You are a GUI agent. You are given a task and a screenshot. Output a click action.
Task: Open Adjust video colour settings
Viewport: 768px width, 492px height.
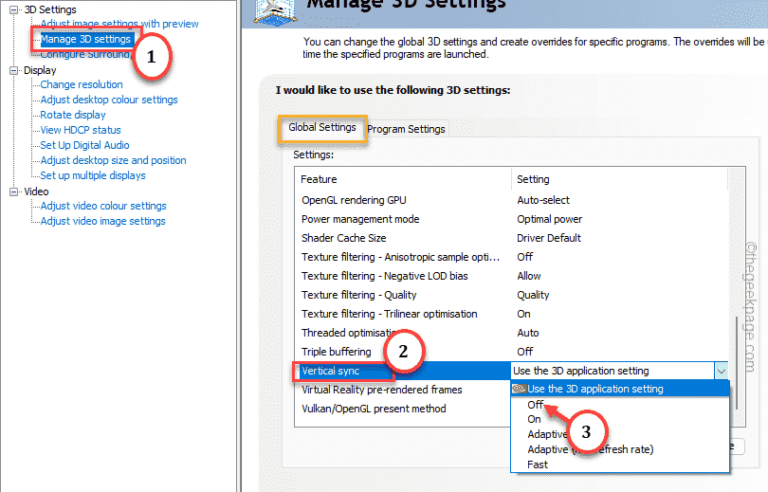point(103,206)
